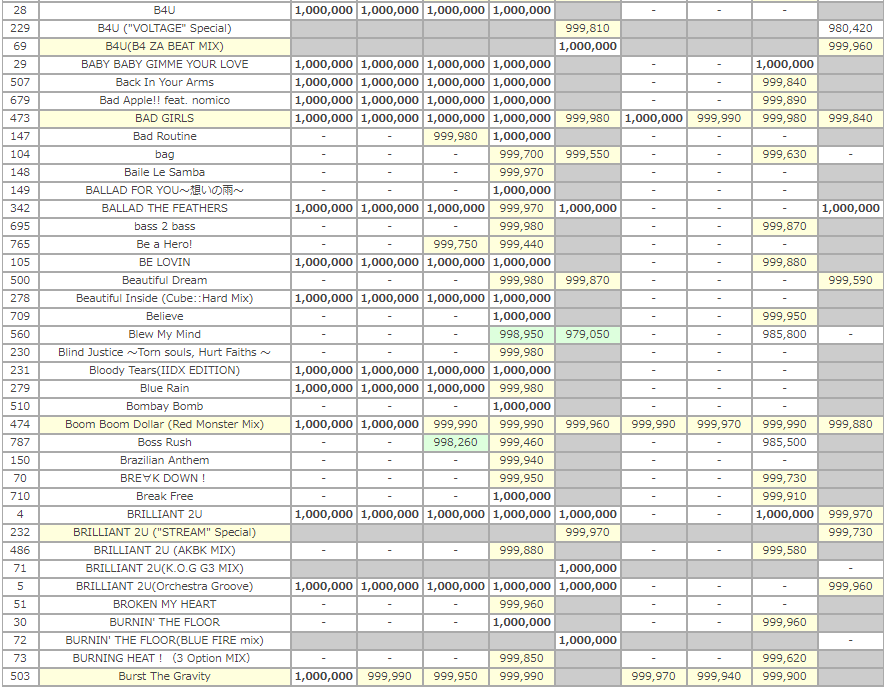Click score 999,870 in bass 2 bass row
Screen dimensions: 884x687
coord(784,227)
